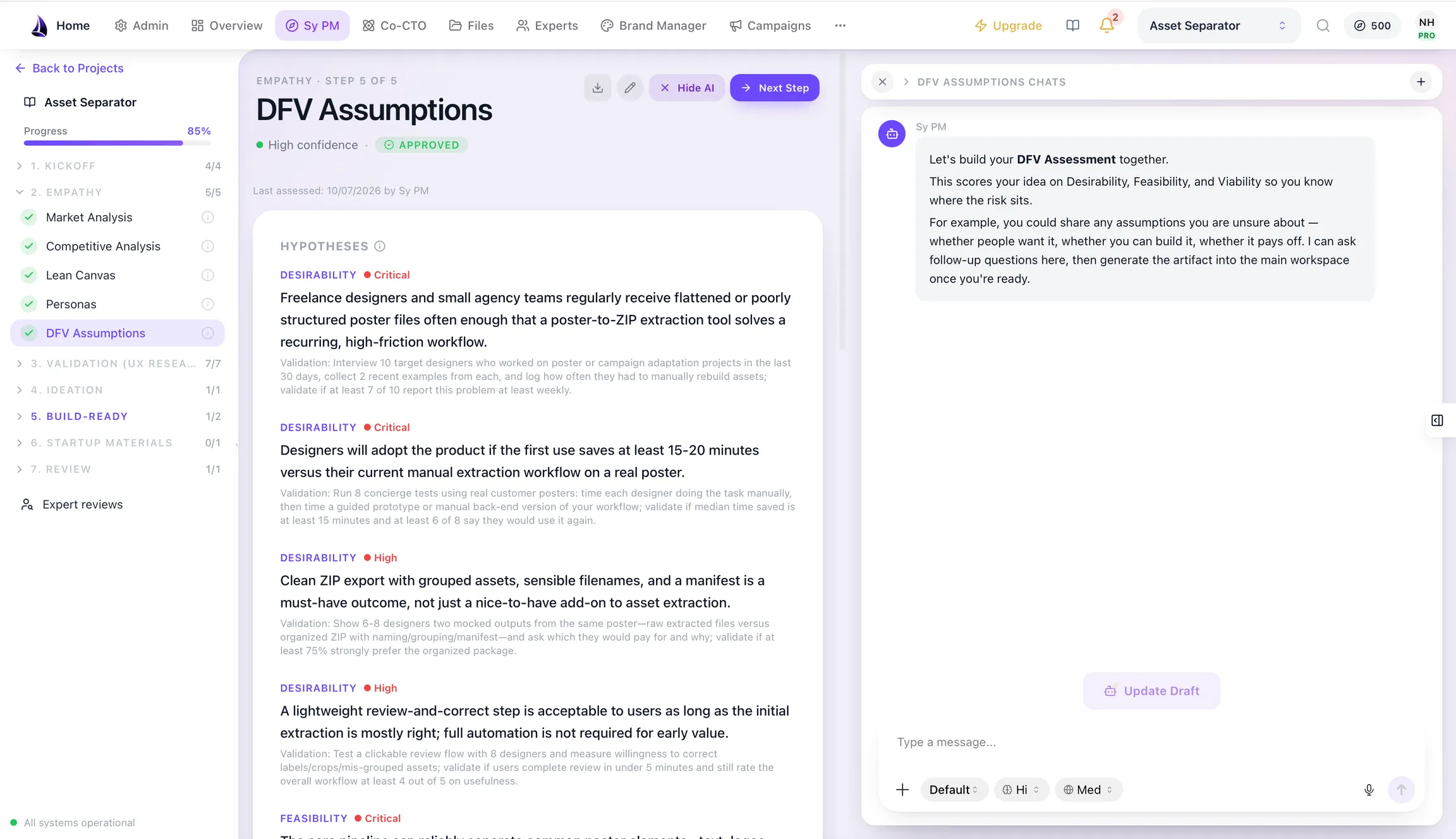
Task: Expand the 3. Validation section
Action: pos(118,364)
